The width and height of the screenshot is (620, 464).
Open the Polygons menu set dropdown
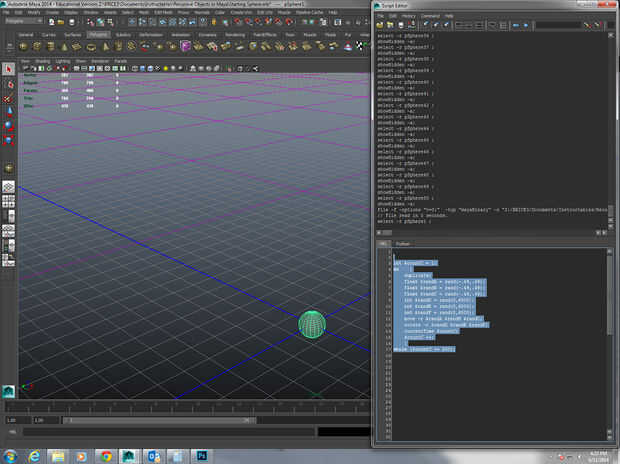[x=24, y=22]
